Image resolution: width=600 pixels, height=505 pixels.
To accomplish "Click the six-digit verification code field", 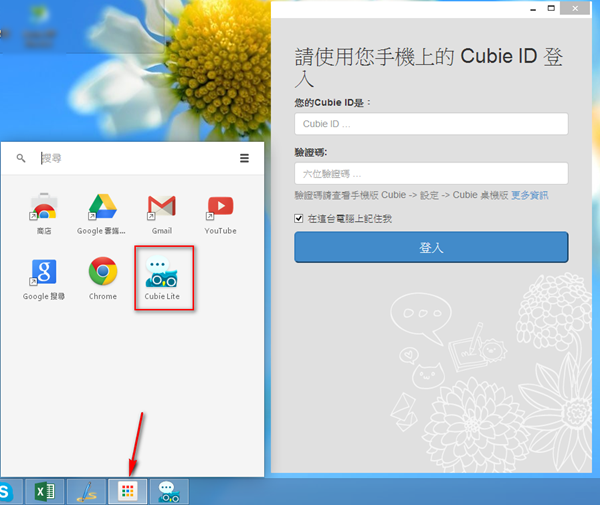I will [x=431, y=174].
